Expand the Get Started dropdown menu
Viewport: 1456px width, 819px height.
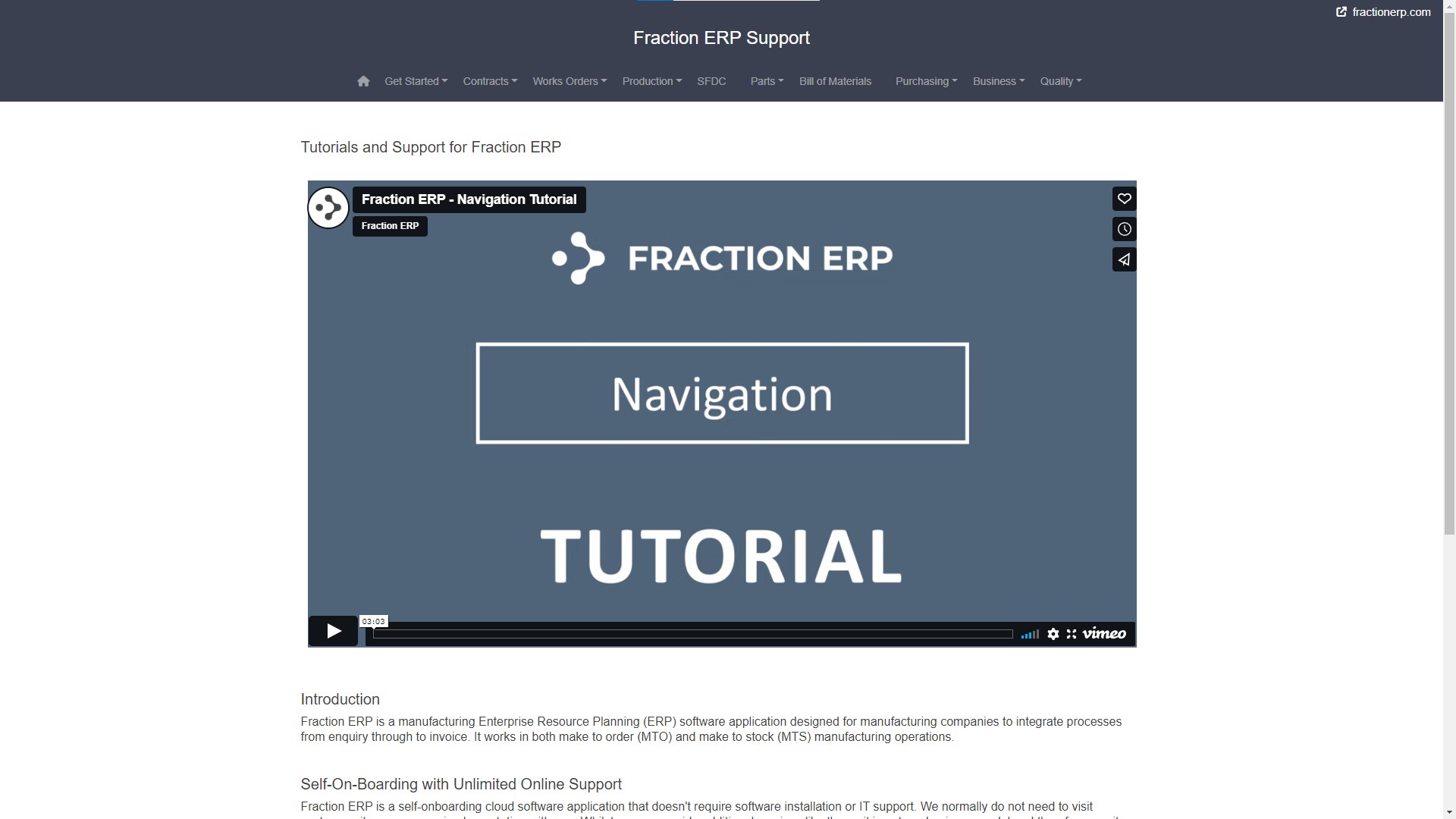[x=416, y=81]
